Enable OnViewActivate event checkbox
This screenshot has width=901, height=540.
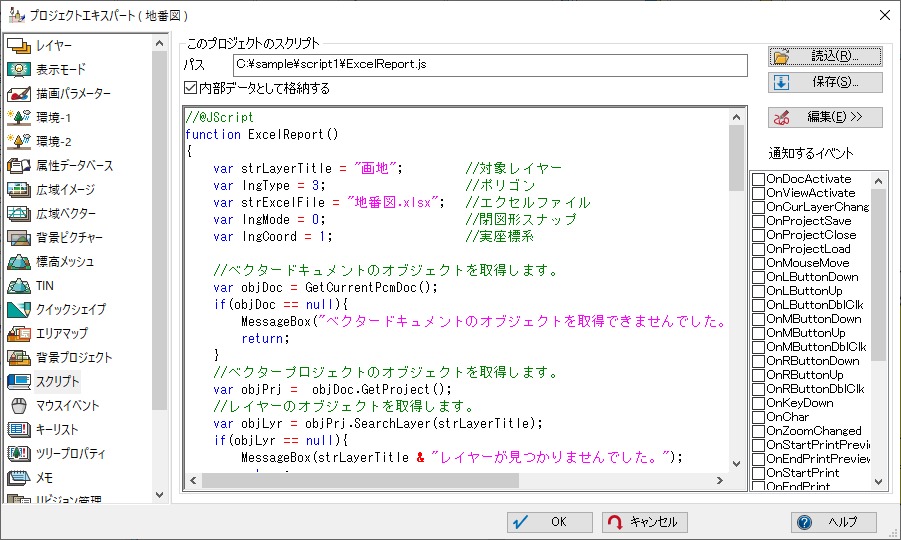[x=758, y=193]
